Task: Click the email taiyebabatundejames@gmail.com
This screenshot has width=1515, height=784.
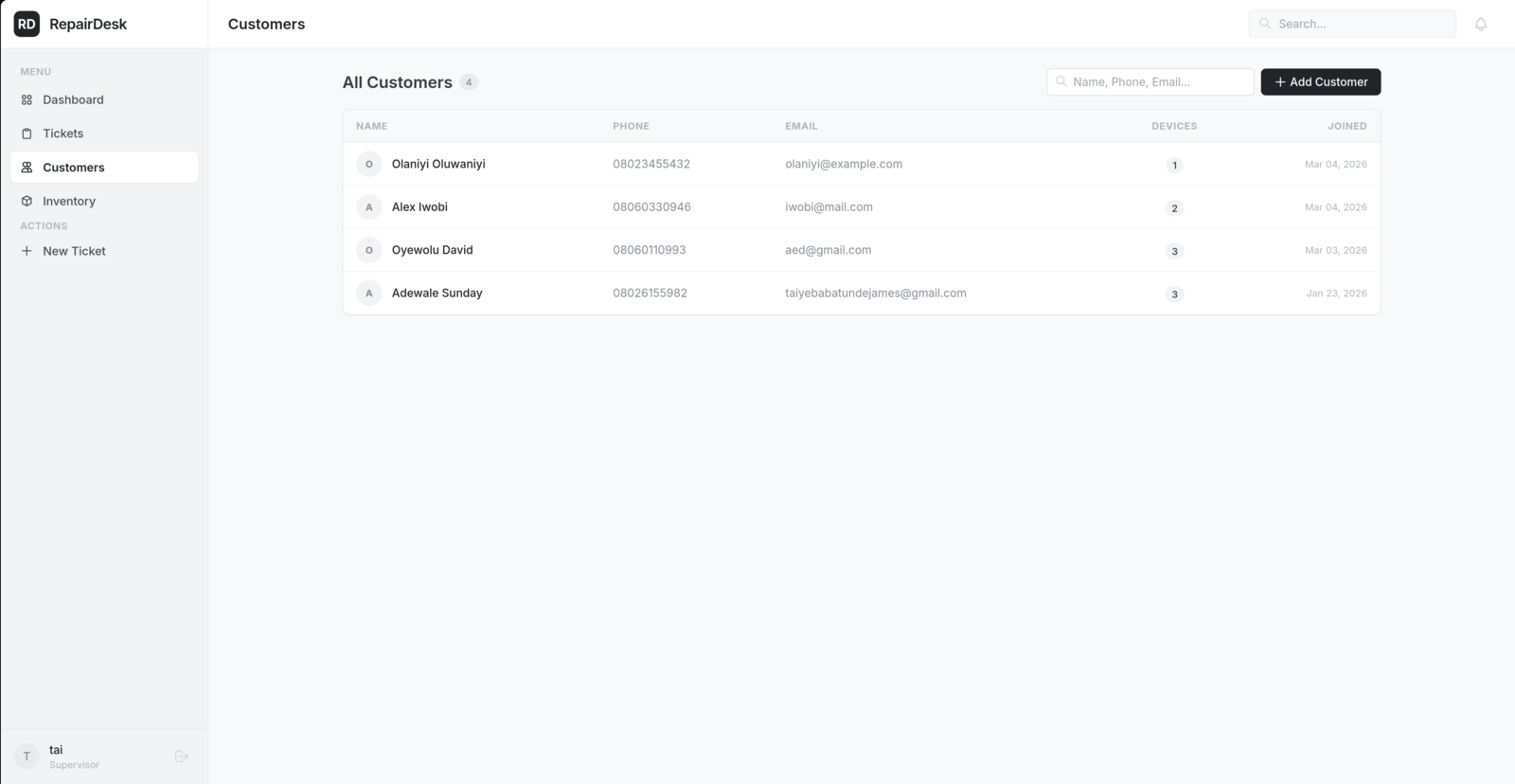Action: pyautogui.click(x=875, y=294)
